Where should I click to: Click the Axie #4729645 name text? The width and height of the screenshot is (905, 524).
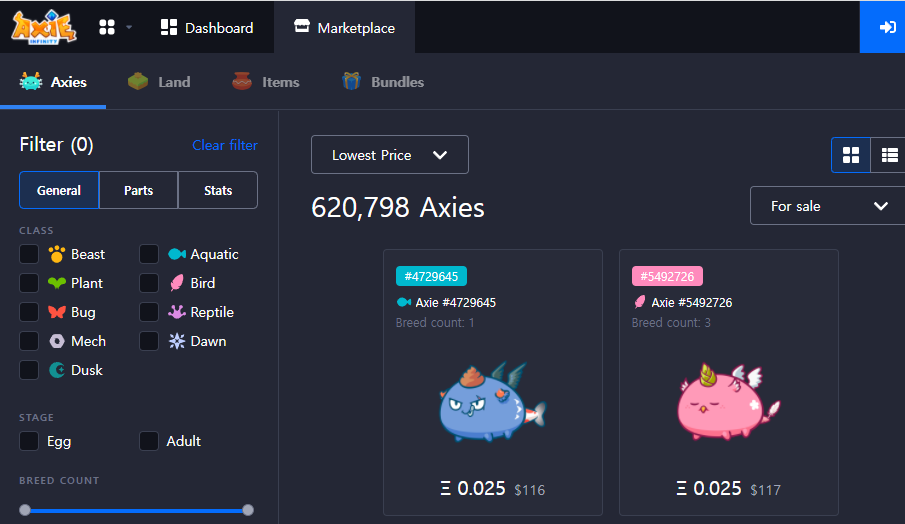pos(455,302)
